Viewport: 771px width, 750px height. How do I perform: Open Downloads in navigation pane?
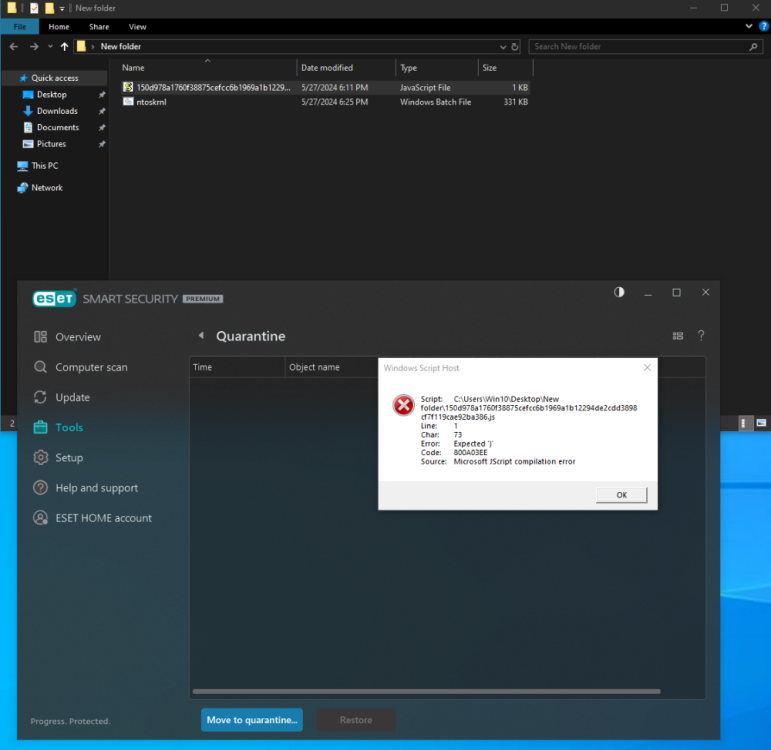pyautogui.click(x=57, y=111)
